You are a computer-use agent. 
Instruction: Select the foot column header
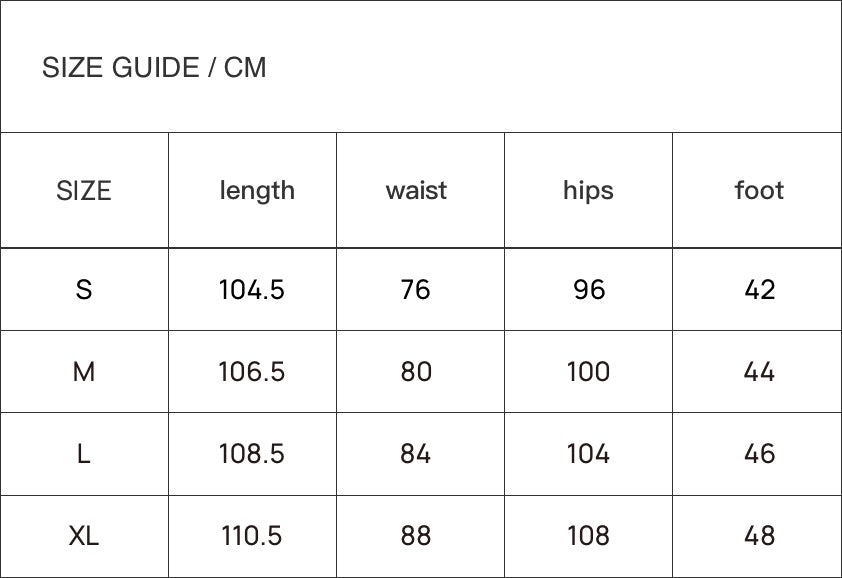(759, 190)
